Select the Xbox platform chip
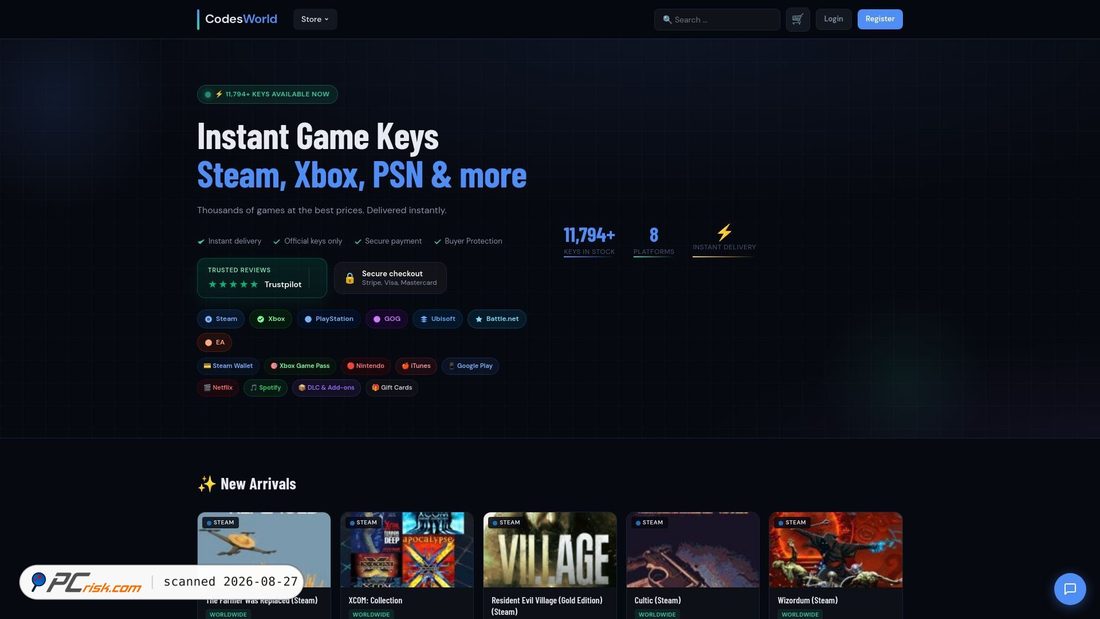Image resolution: width=1100 pixels, height=619 pixels. pyautogui.click(x=271, y=319)
